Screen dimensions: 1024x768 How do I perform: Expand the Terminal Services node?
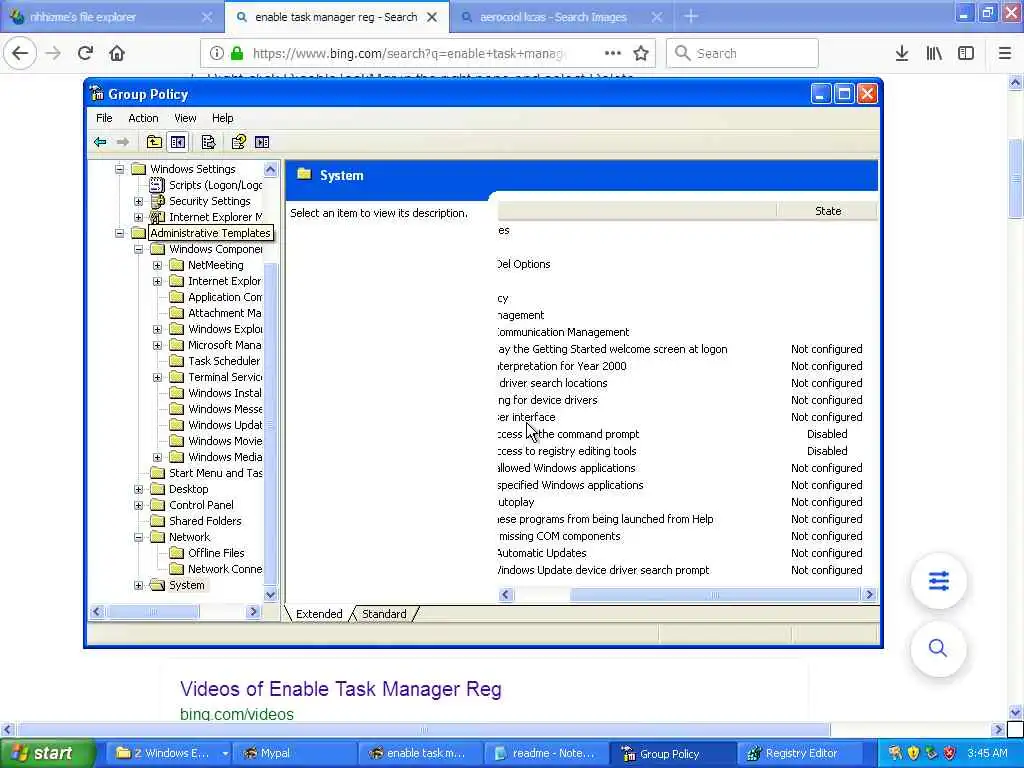157,377
